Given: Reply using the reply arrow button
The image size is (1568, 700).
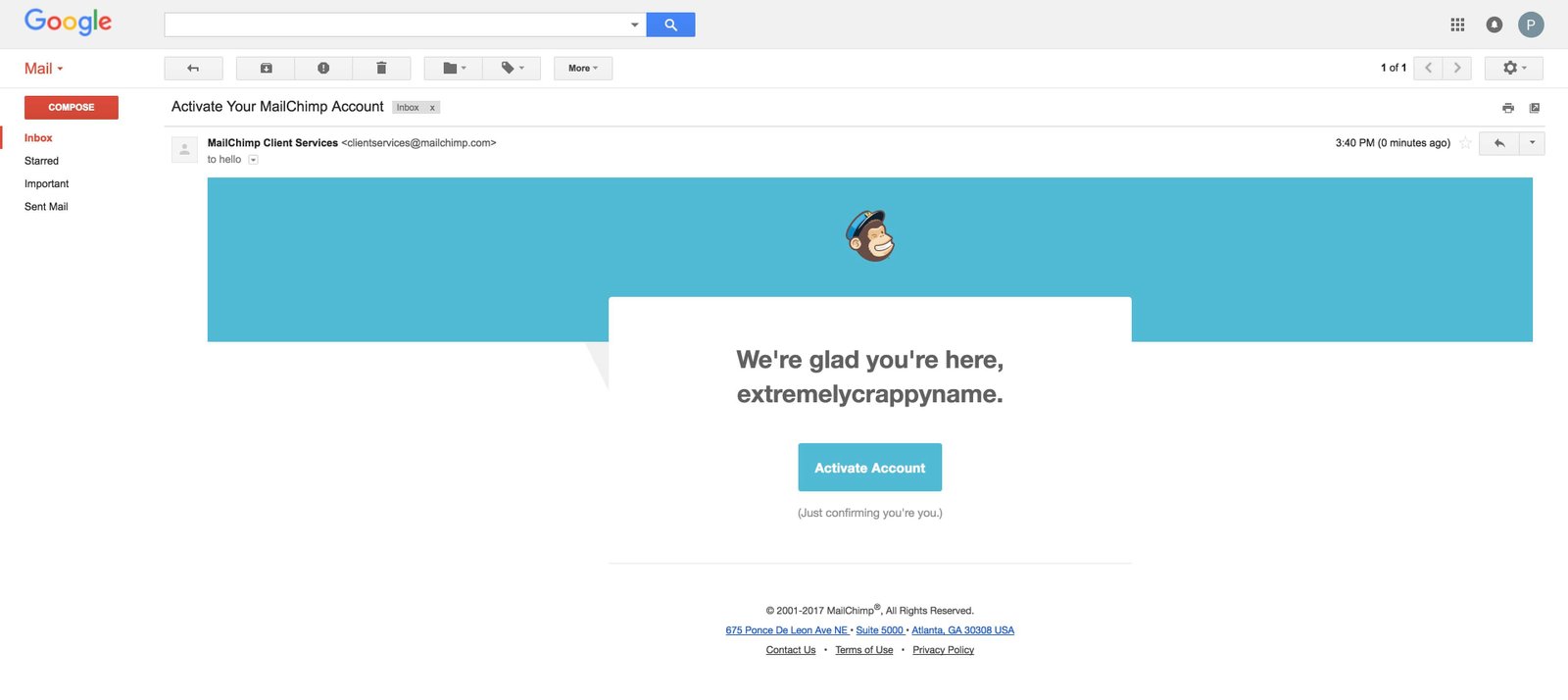Looking at the screenshot, I should click(x=1499, y=143).
